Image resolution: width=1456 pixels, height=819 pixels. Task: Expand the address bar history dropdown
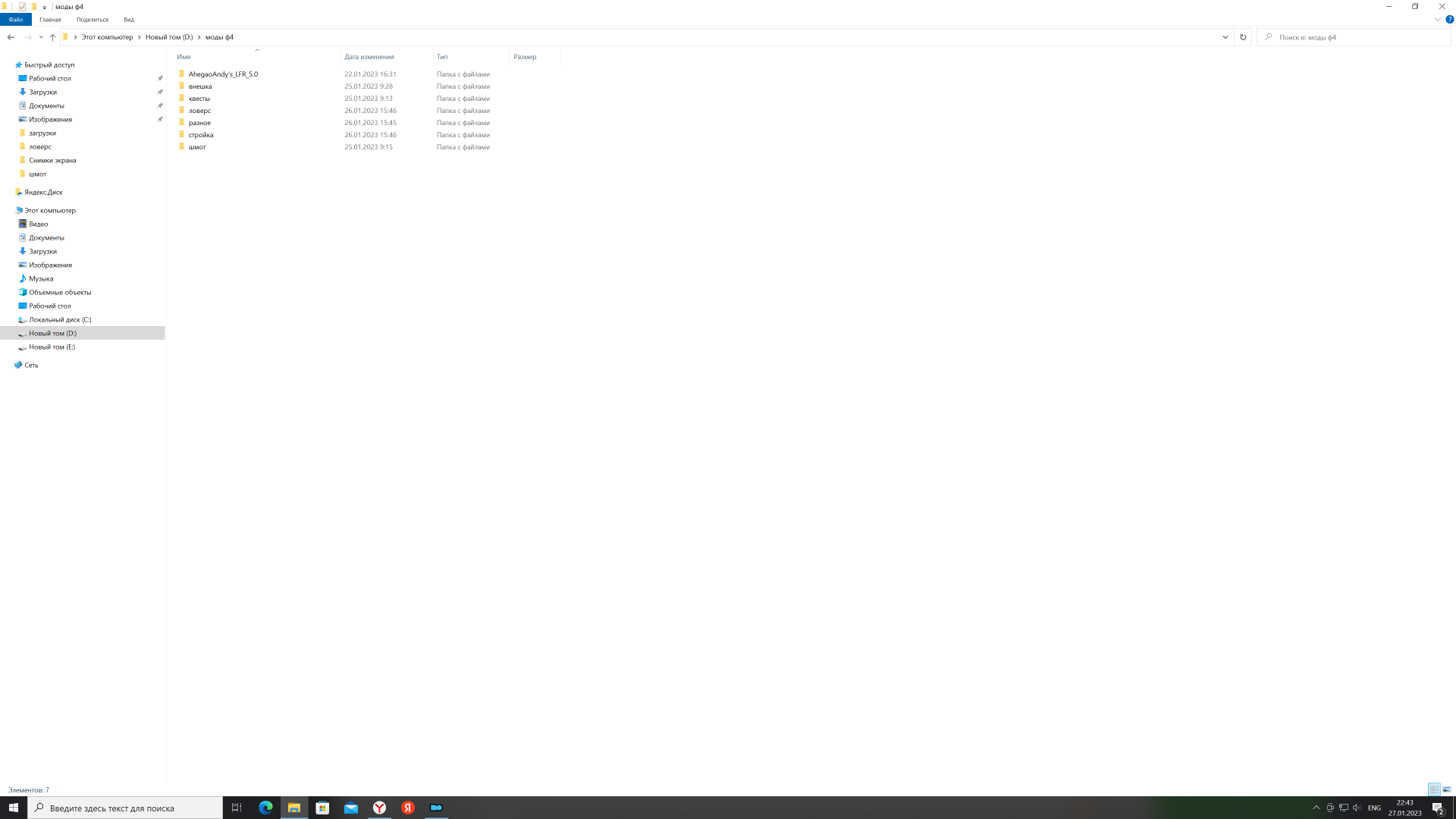point(1225,37)
